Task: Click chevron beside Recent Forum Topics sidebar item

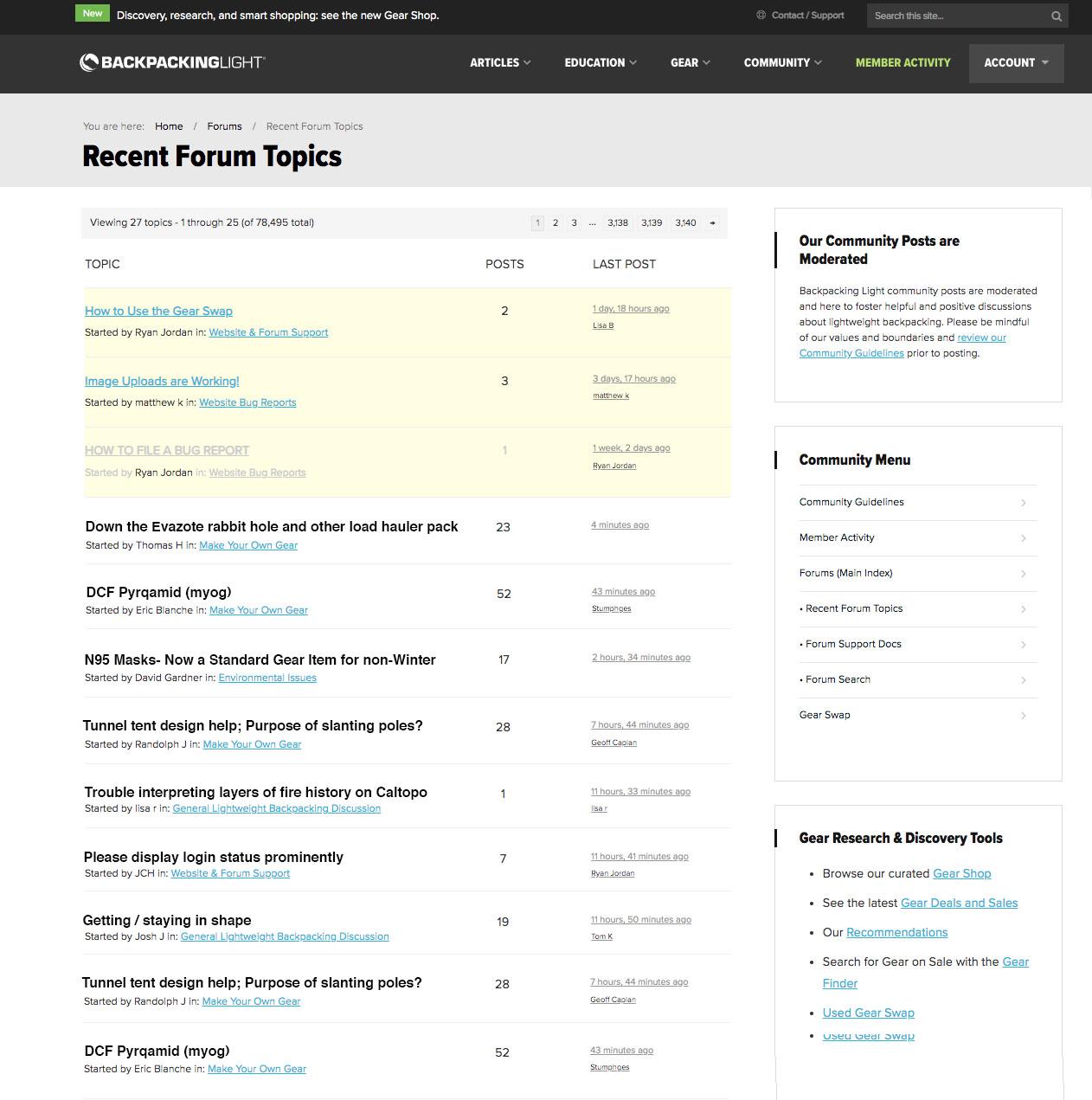Action: point(1024,609)
